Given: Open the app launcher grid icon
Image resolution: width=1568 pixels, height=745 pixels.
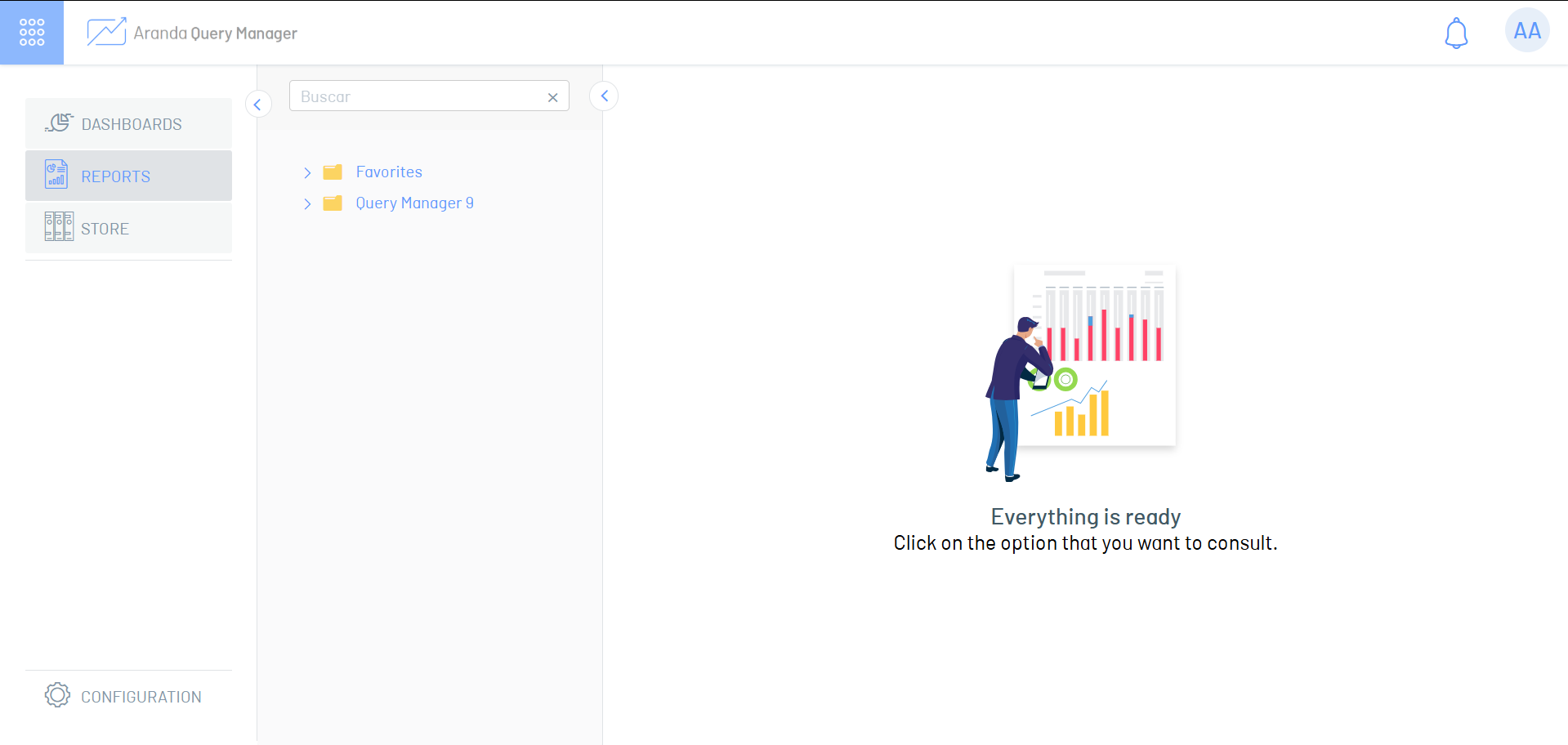Looking at the screenshot, I should pos(32,33).
